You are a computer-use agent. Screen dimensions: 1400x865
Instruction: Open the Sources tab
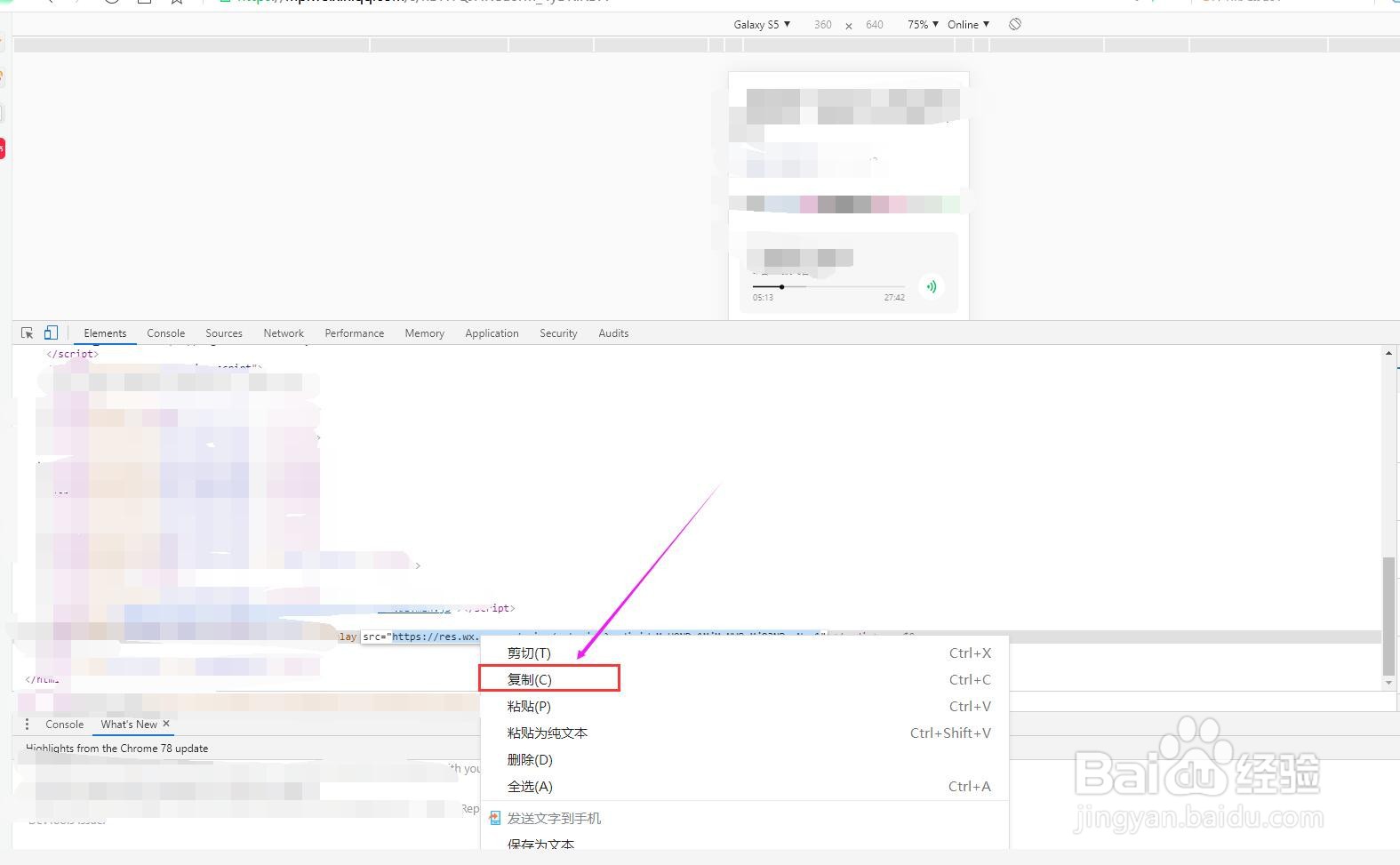224,333
